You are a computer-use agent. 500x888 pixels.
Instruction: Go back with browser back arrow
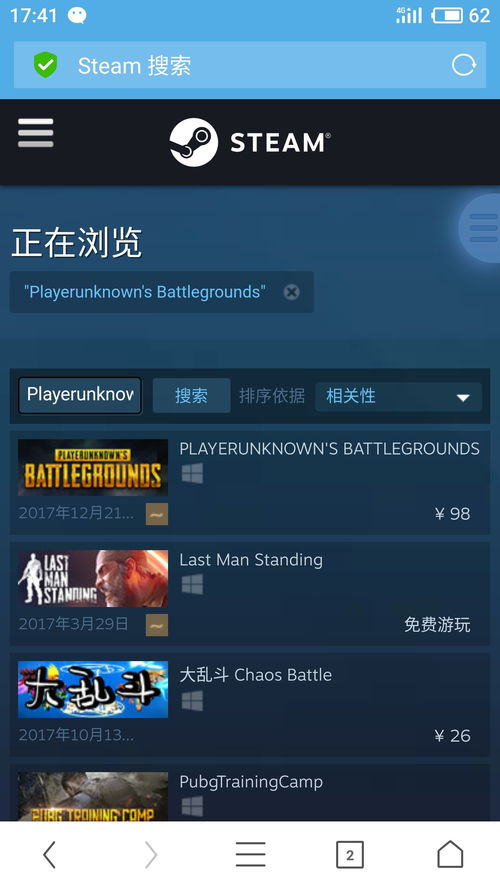50,854
